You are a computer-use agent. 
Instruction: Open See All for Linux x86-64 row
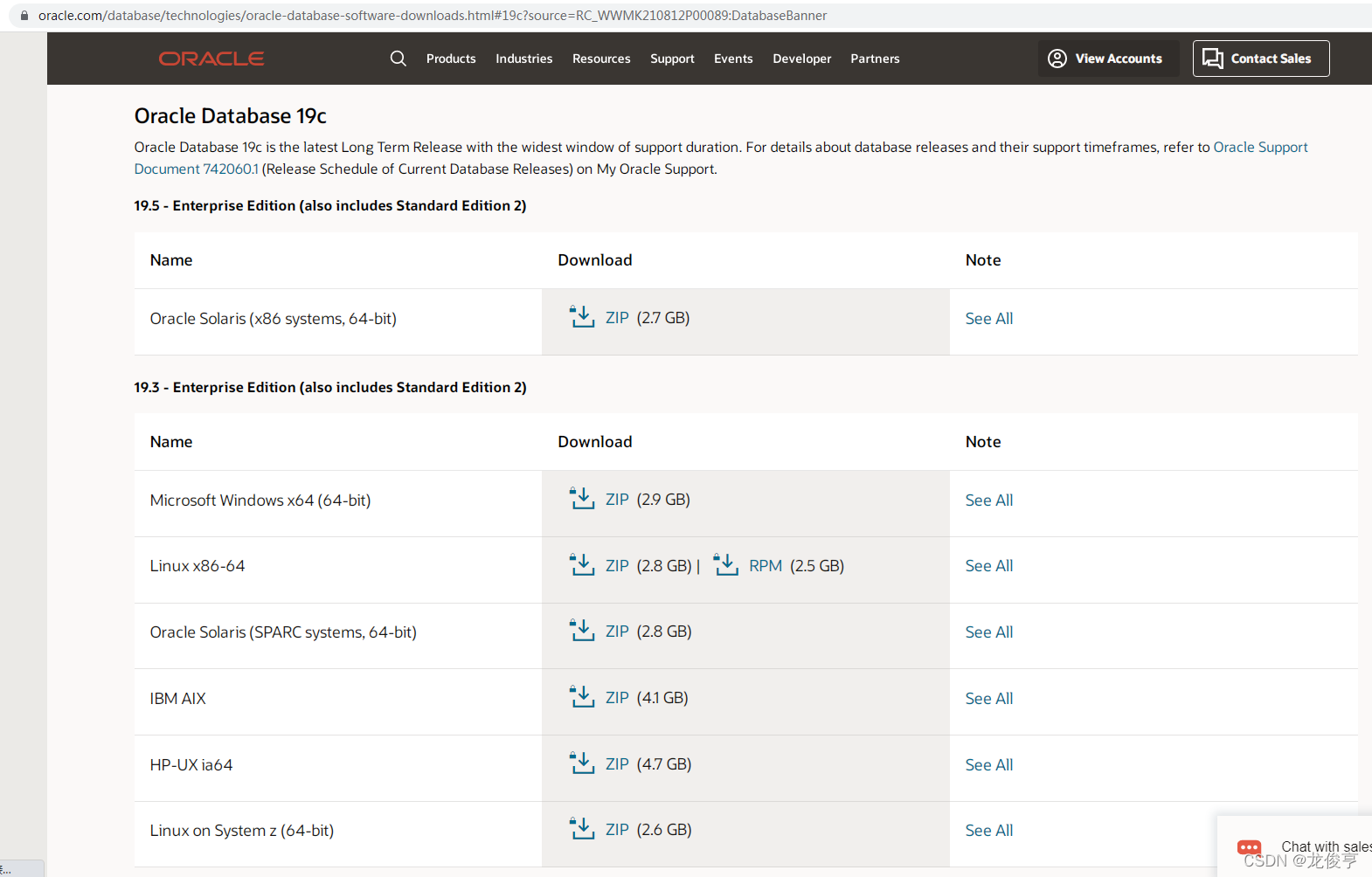click(x=989, y=566)
